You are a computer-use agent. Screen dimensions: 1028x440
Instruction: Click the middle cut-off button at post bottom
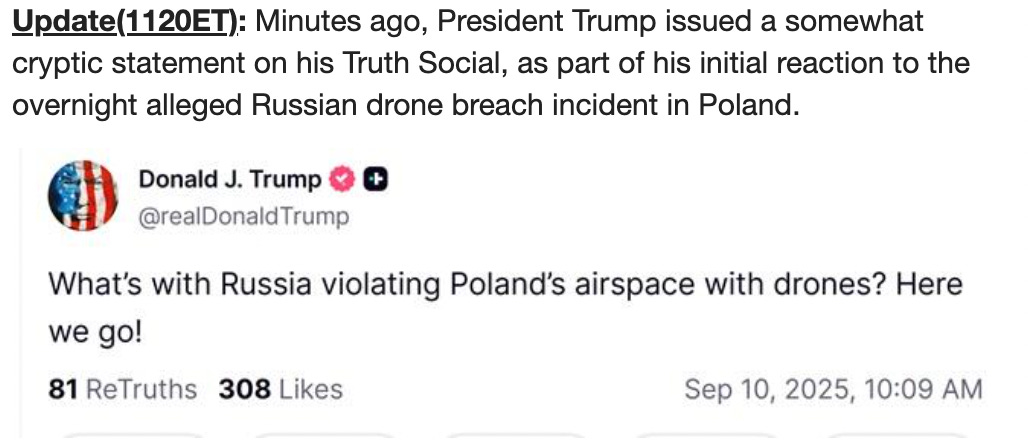point(513,436)
